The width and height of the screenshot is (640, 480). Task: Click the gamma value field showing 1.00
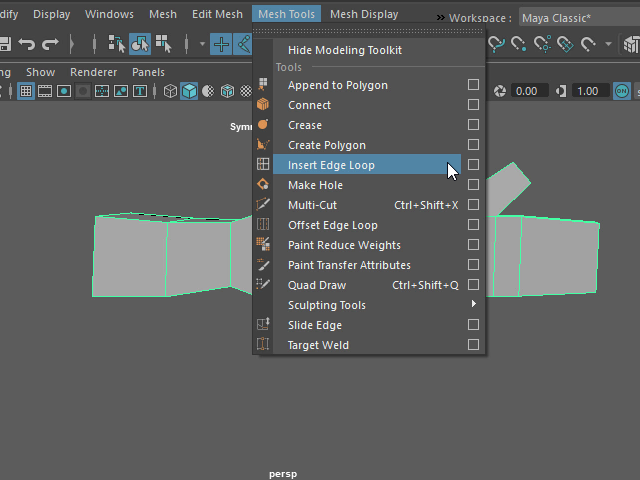pos(587,91)
